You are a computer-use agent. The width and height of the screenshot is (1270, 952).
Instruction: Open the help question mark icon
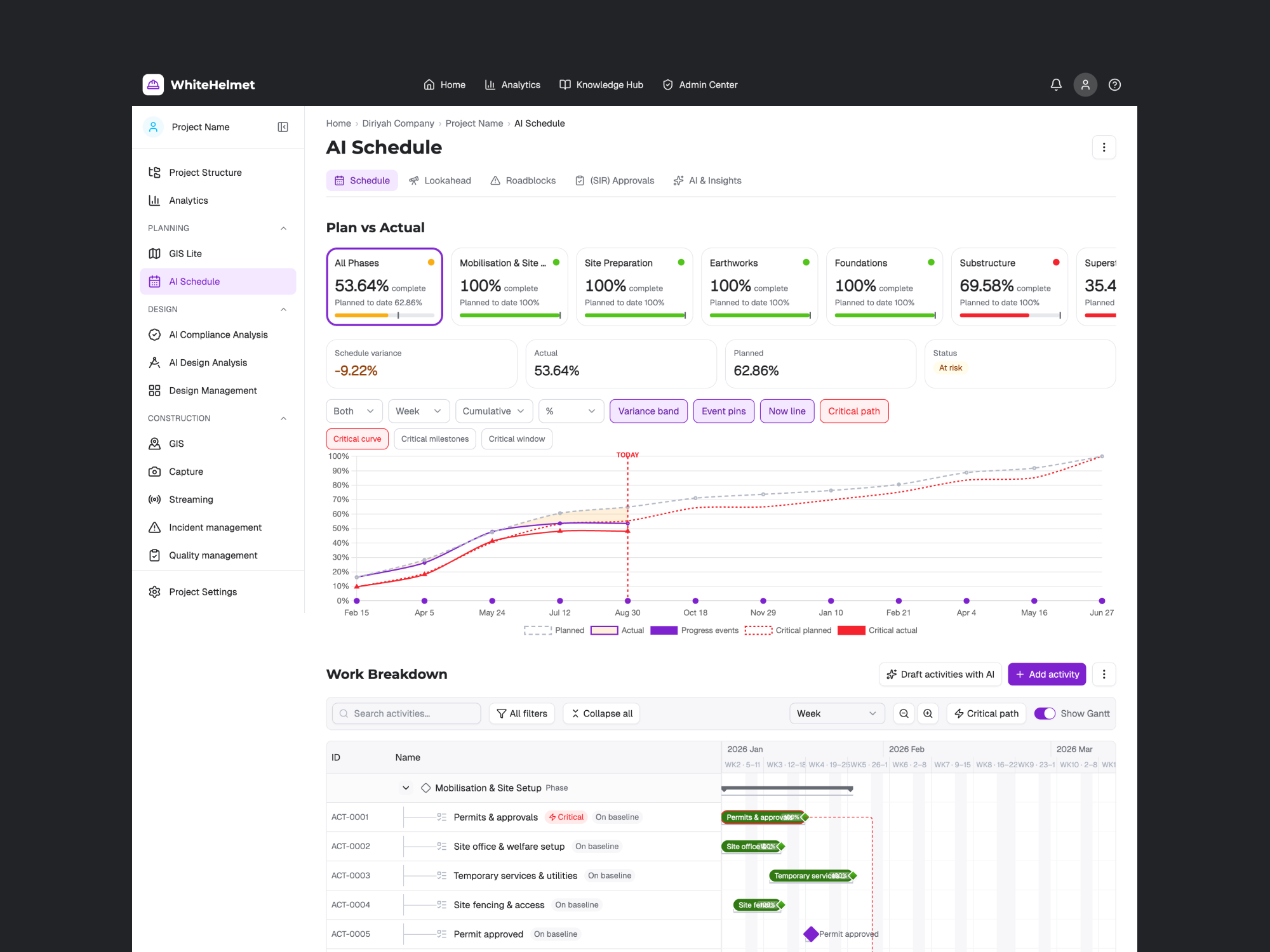pos(1114,84)
